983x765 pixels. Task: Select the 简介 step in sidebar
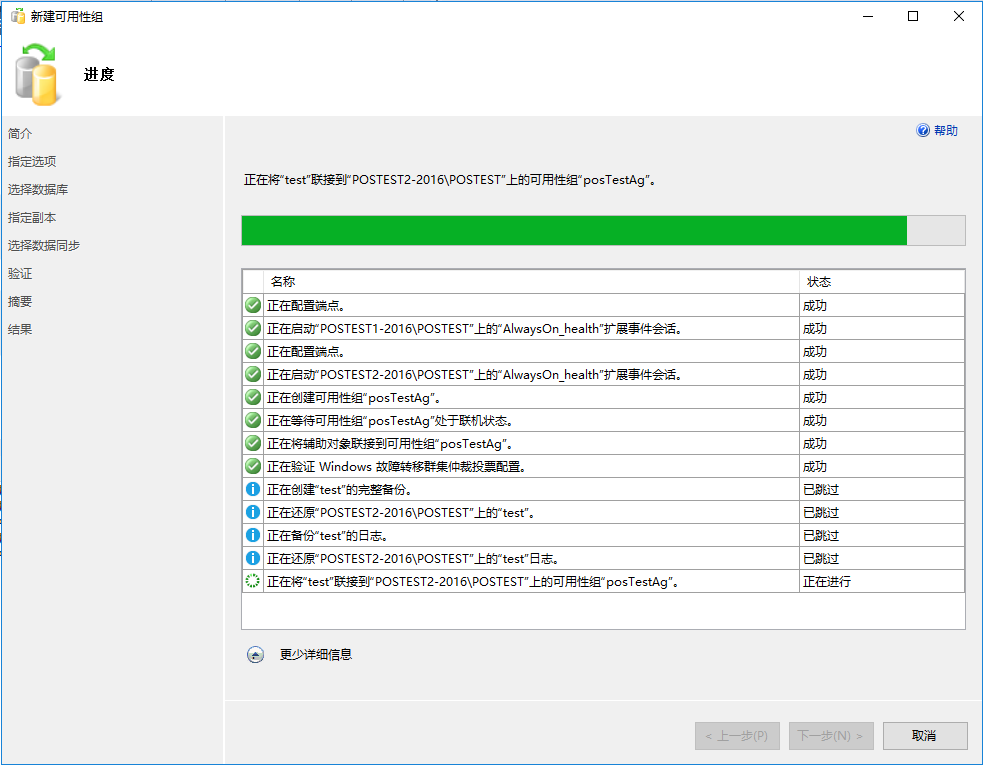20,134
